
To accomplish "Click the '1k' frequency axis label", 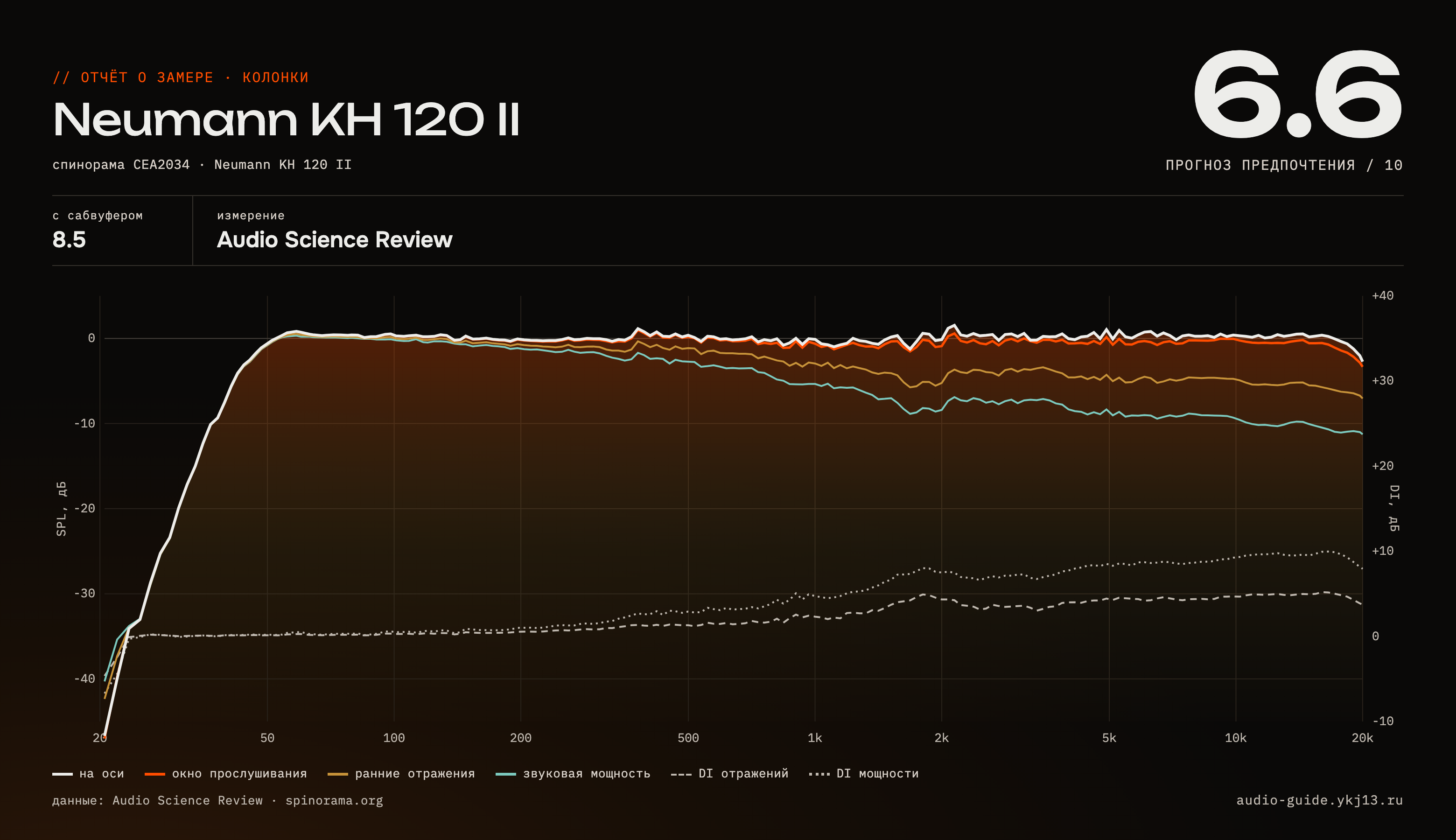I will point(815,738).
